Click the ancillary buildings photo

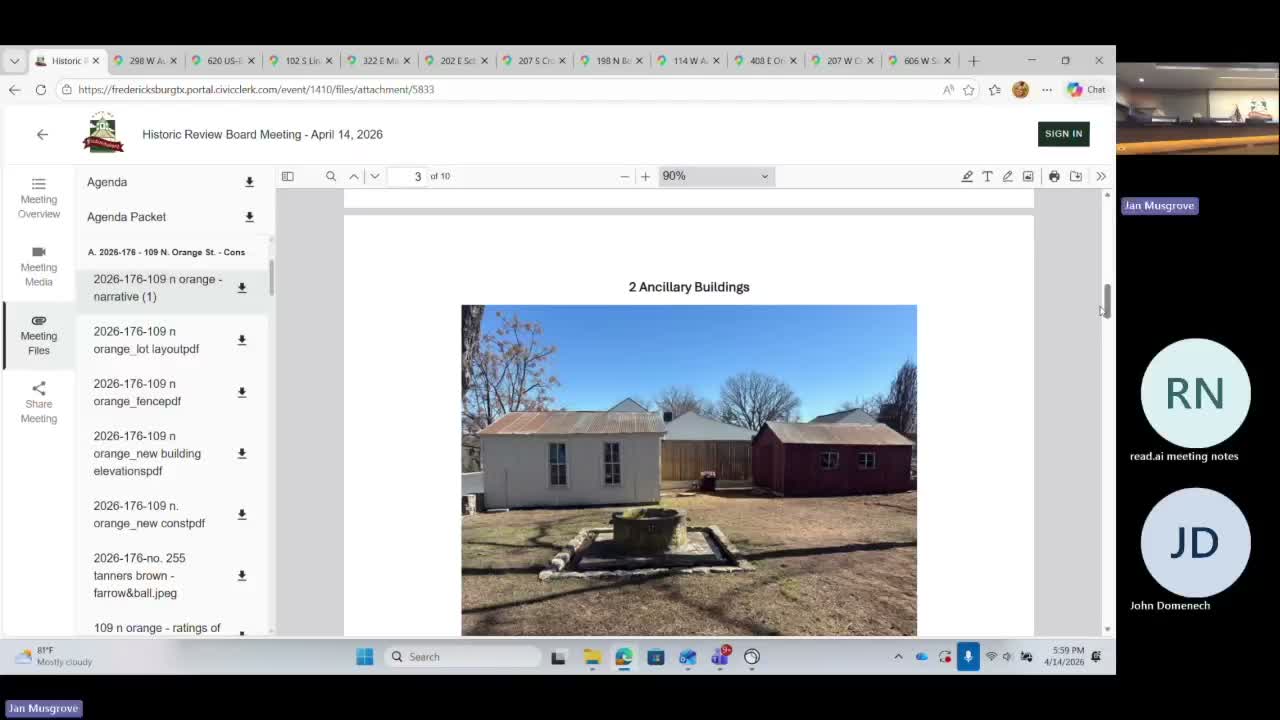click(689, 470)
